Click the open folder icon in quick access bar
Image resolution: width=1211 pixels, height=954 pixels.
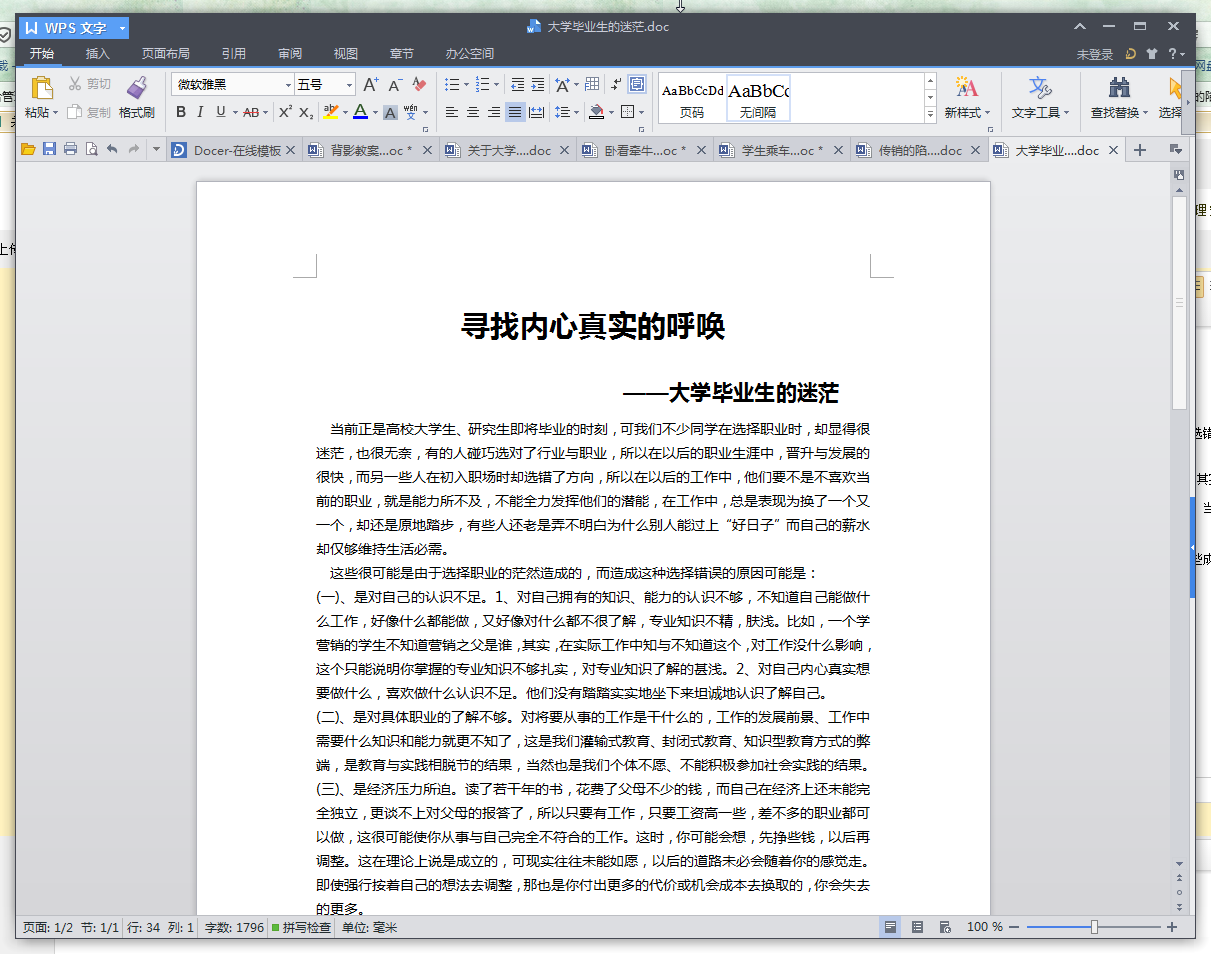pyautogui.click(x=28, y=150)
